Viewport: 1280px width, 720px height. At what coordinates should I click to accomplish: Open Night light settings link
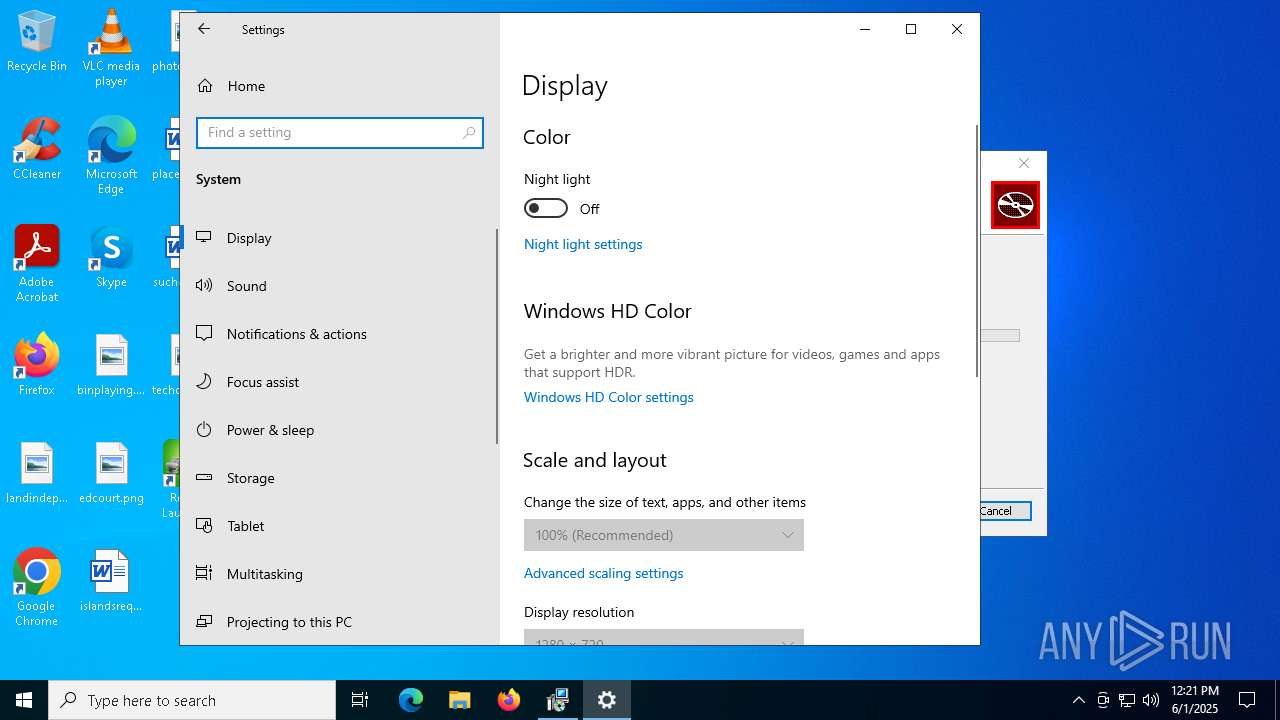pos(583,244)
